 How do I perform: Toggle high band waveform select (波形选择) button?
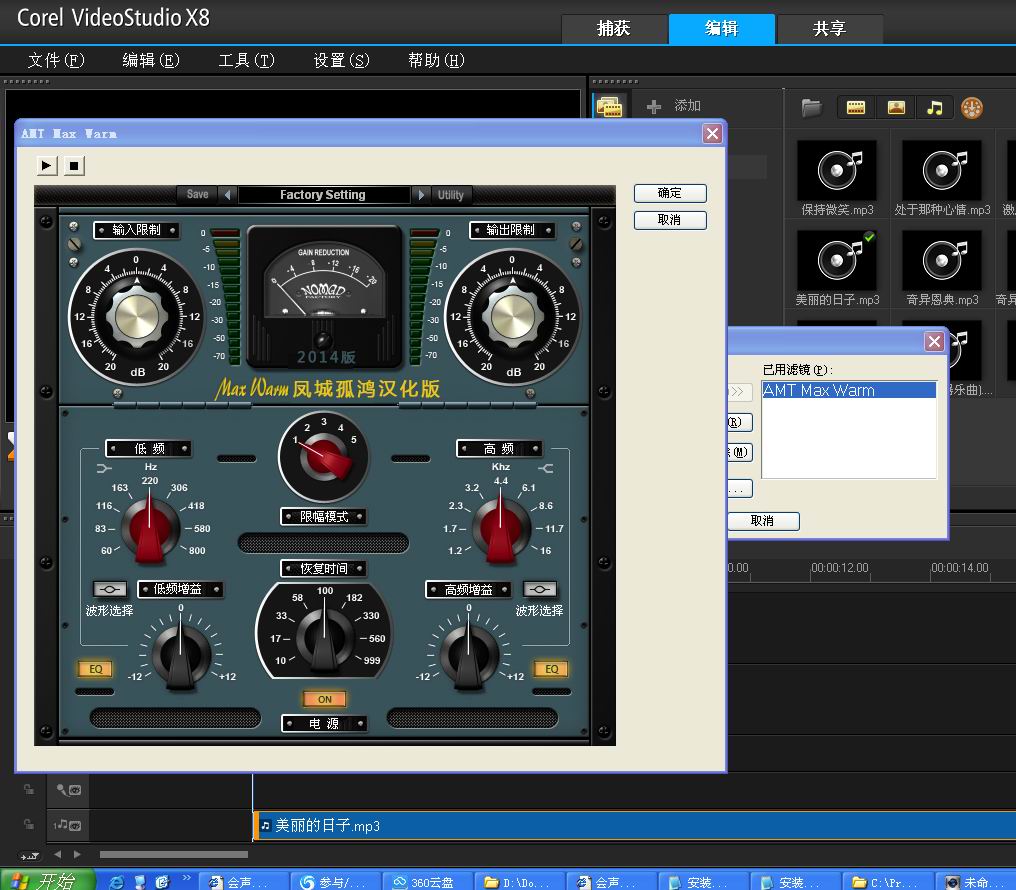540,589
